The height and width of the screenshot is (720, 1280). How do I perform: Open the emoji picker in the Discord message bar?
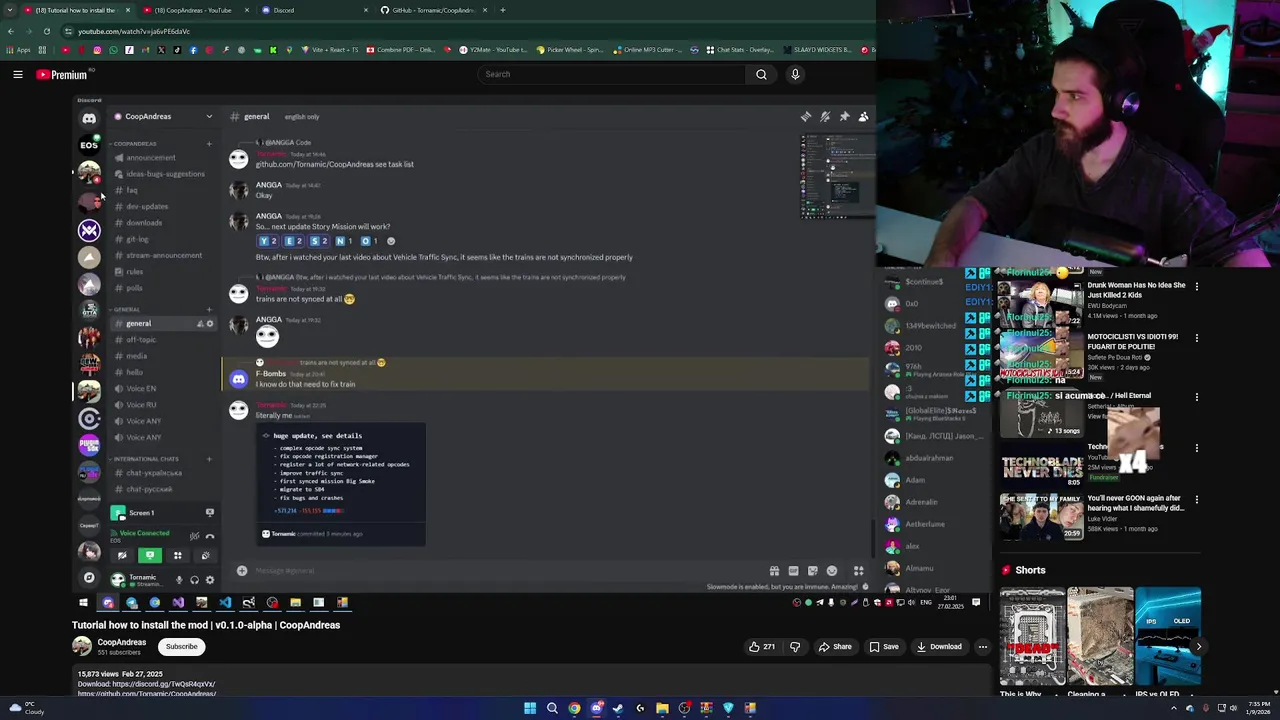pos(831,571)
